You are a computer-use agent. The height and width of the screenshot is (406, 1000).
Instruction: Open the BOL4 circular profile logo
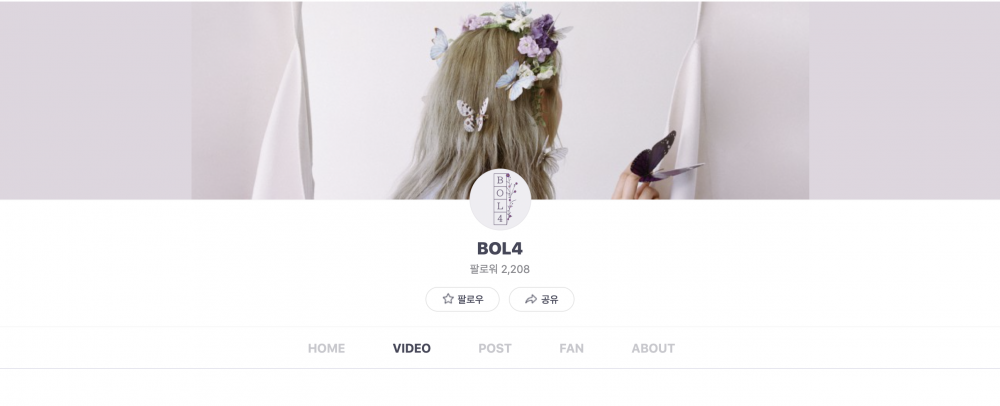click(501, 199)
